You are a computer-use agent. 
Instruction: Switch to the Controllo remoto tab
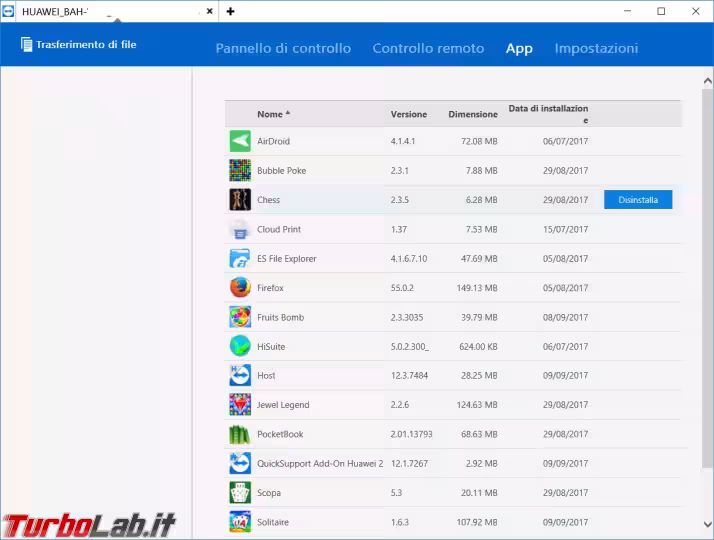(x=428, y=48)
